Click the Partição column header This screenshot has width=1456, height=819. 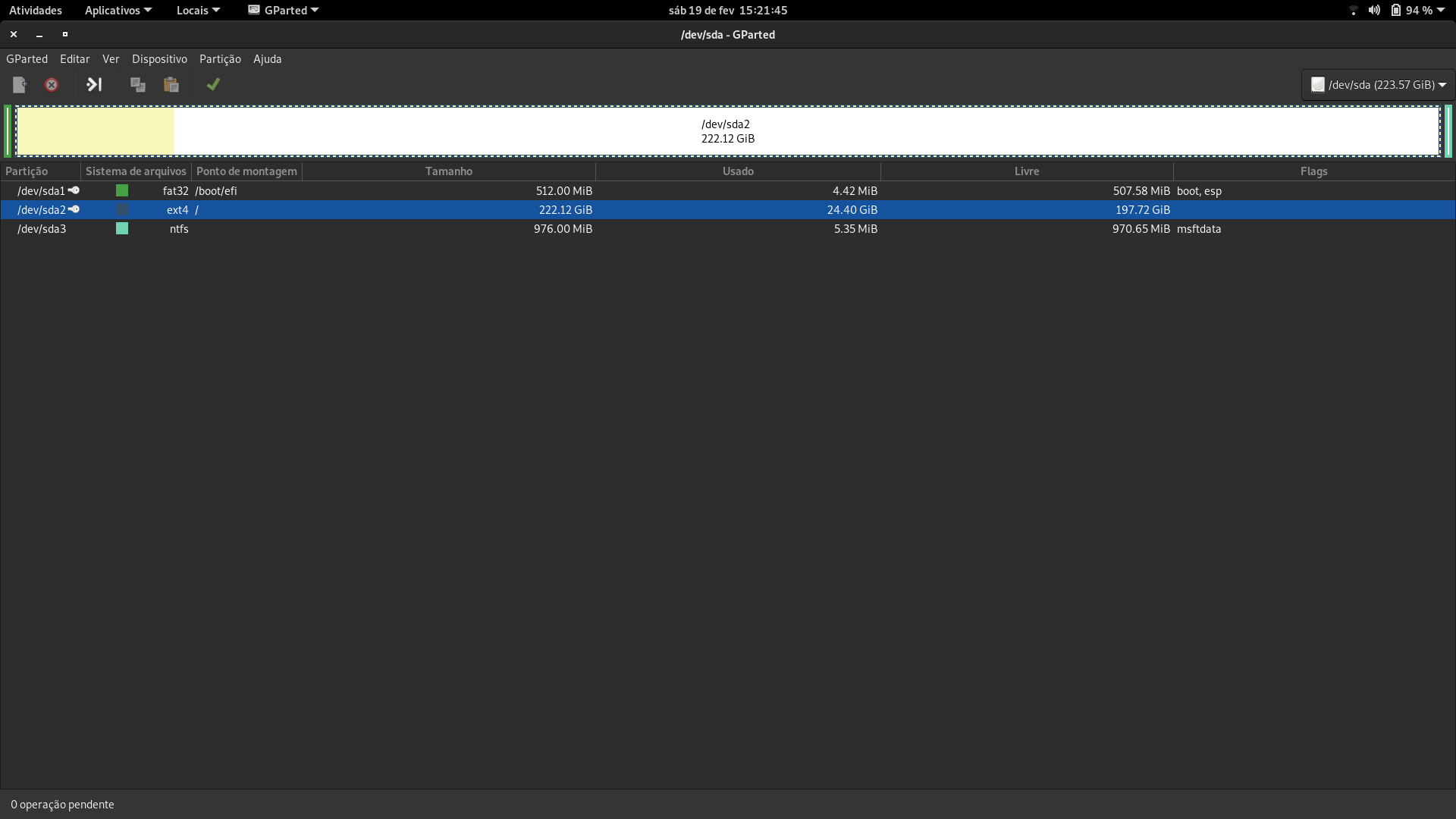pyautogui.click(x=41, y=171)
